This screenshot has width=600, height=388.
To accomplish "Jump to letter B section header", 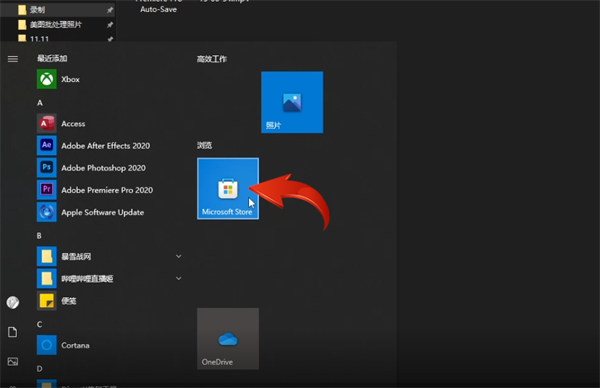I will pyautogui.click(x=39, y=236).
